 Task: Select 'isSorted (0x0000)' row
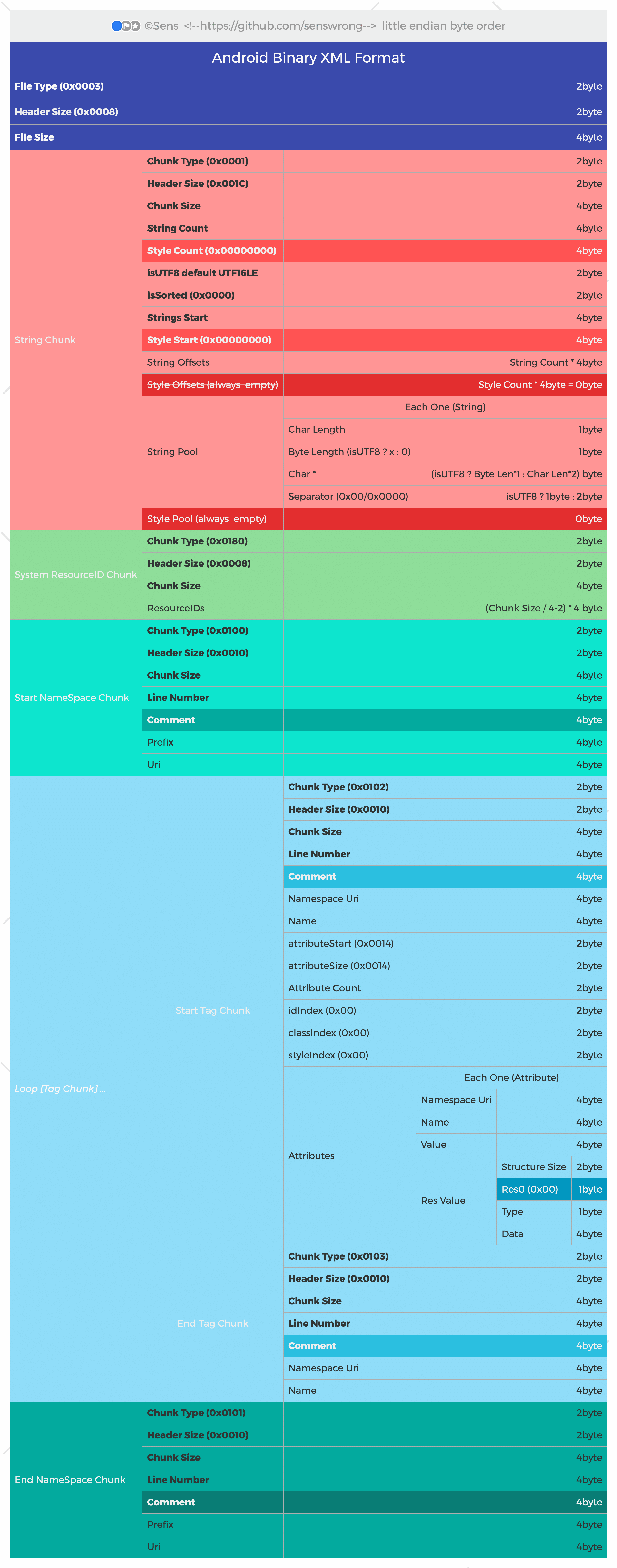point(375,295)
